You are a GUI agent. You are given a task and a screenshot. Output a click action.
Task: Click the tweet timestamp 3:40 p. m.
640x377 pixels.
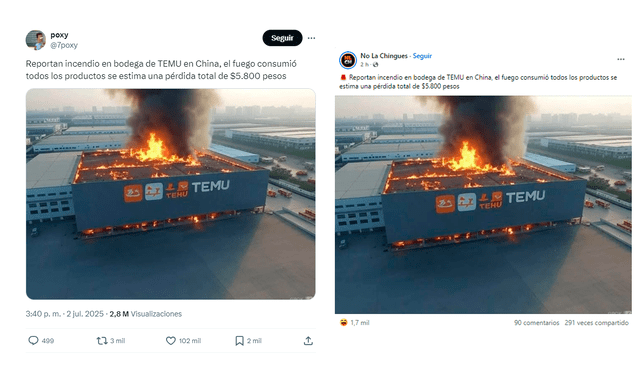pos(43,314)
